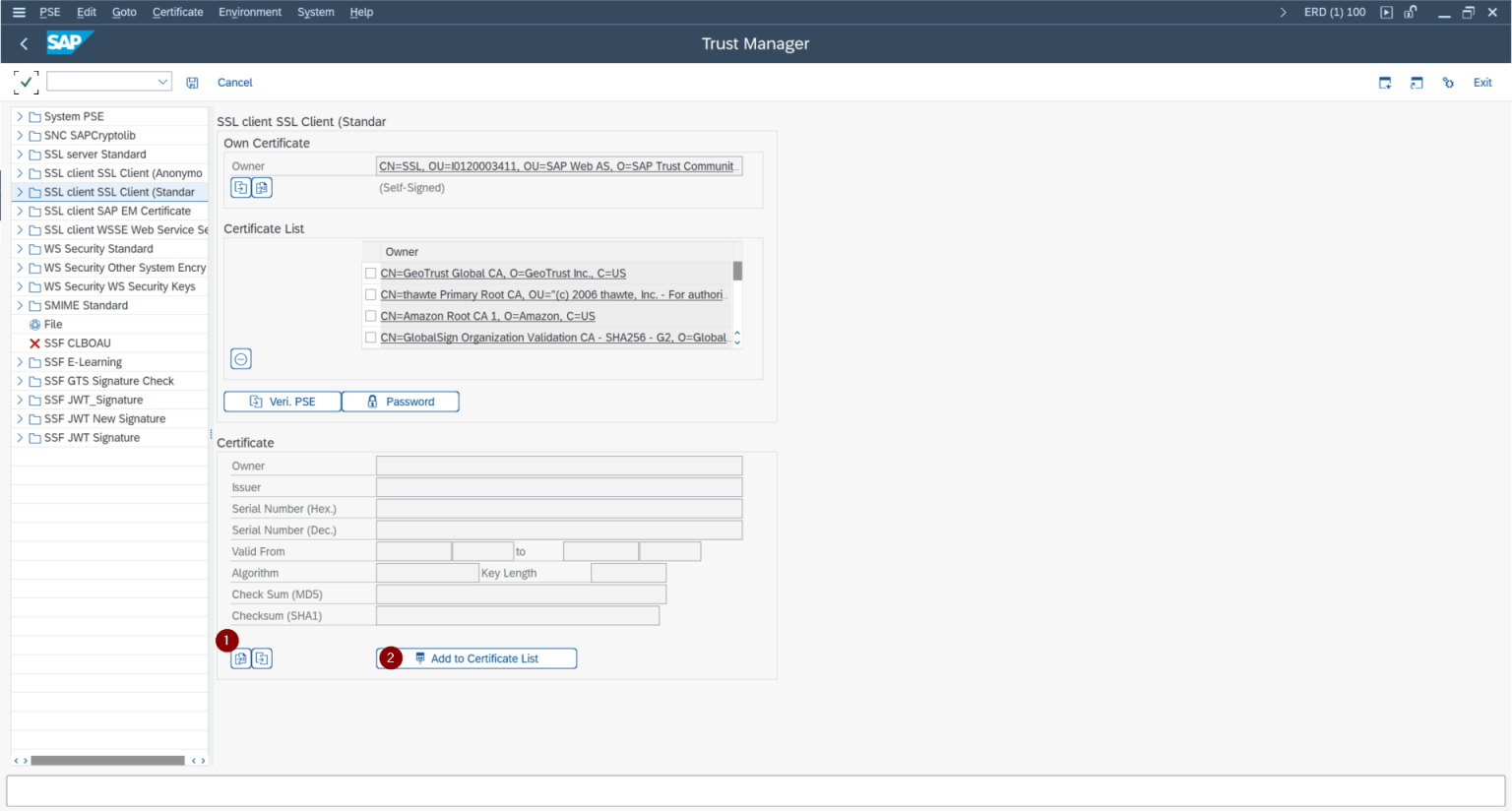Open the Certificate menu
The image size is (1512, 811).
(177, 12)
